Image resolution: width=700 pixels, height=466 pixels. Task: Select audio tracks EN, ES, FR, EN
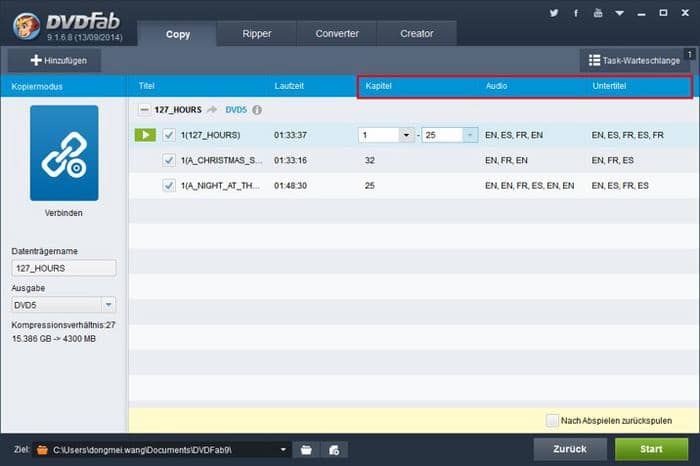(514, 135)
